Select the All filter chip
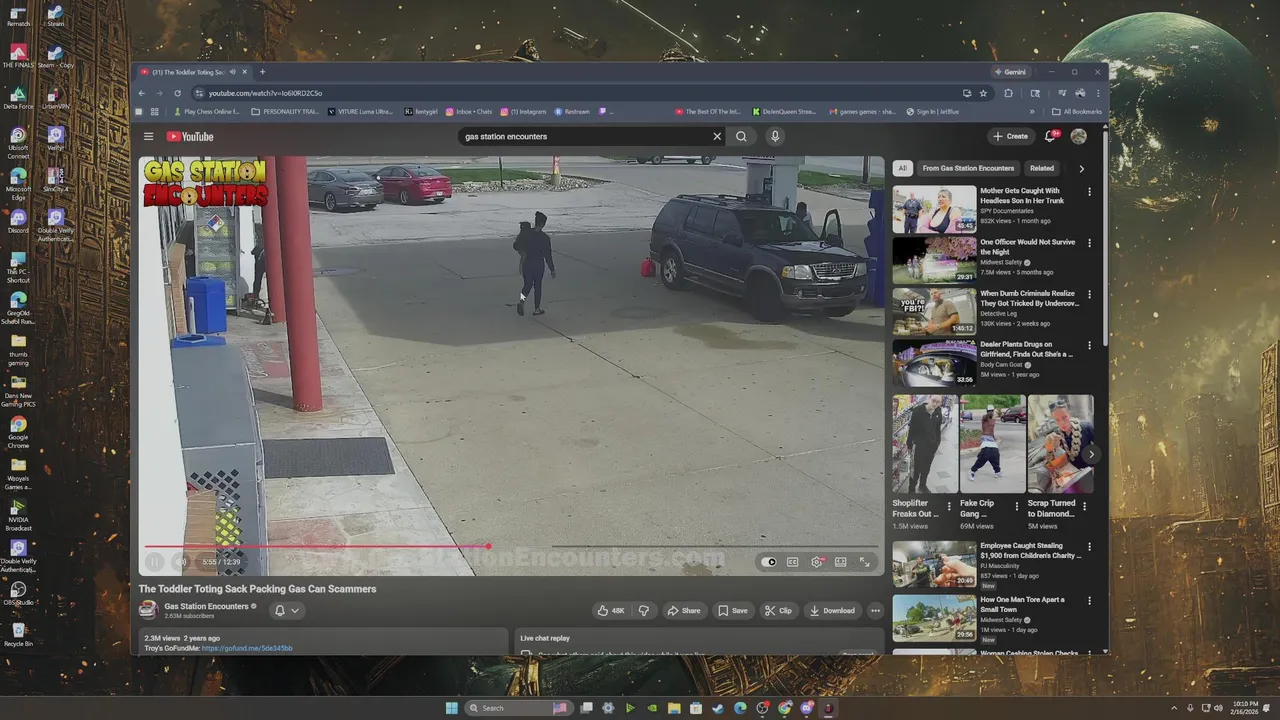Screen dimensions: 1280x720 tap(902, 168)
